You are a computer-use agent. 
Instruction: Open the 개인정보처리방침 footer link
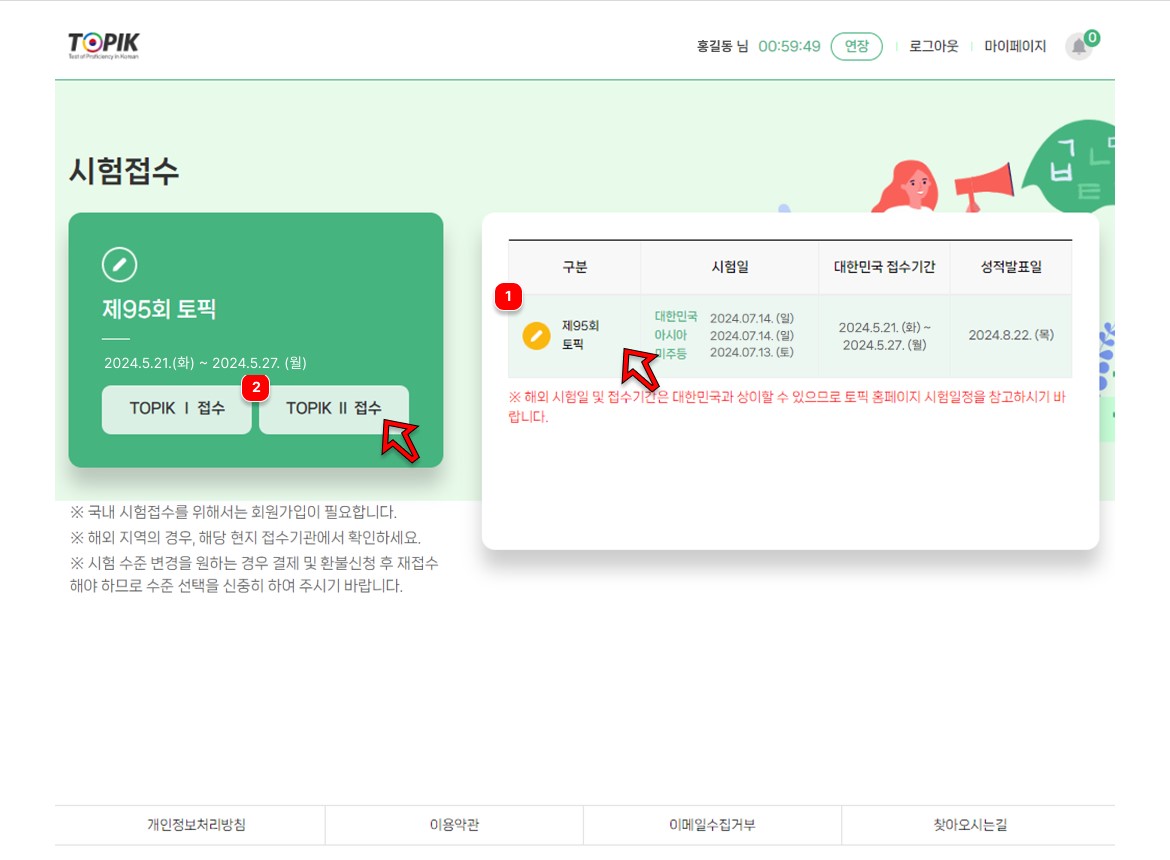pos(196,825)
